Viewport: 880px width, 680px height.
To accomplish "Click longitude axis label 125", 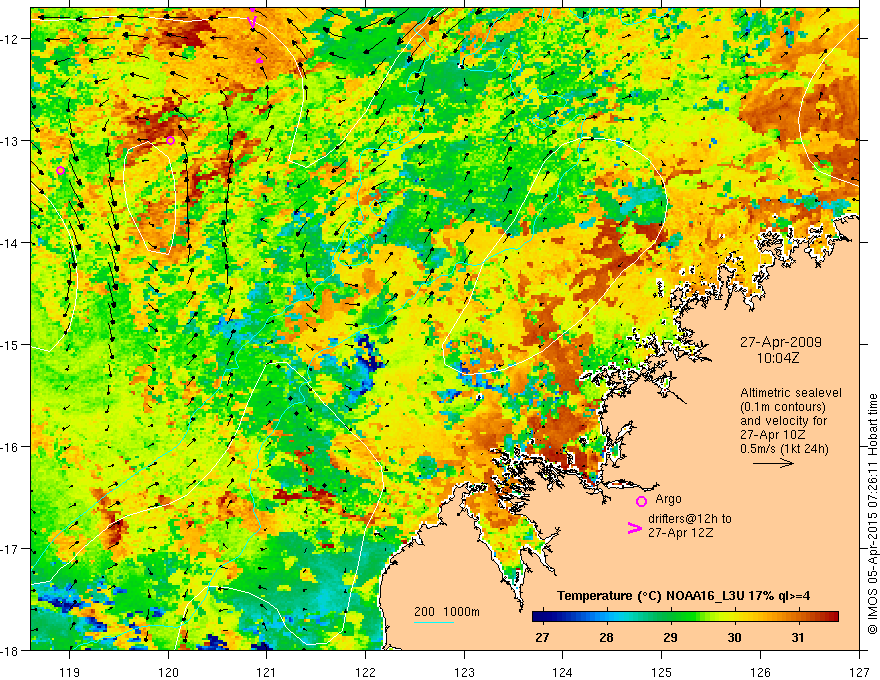I will tap(662, 672).
